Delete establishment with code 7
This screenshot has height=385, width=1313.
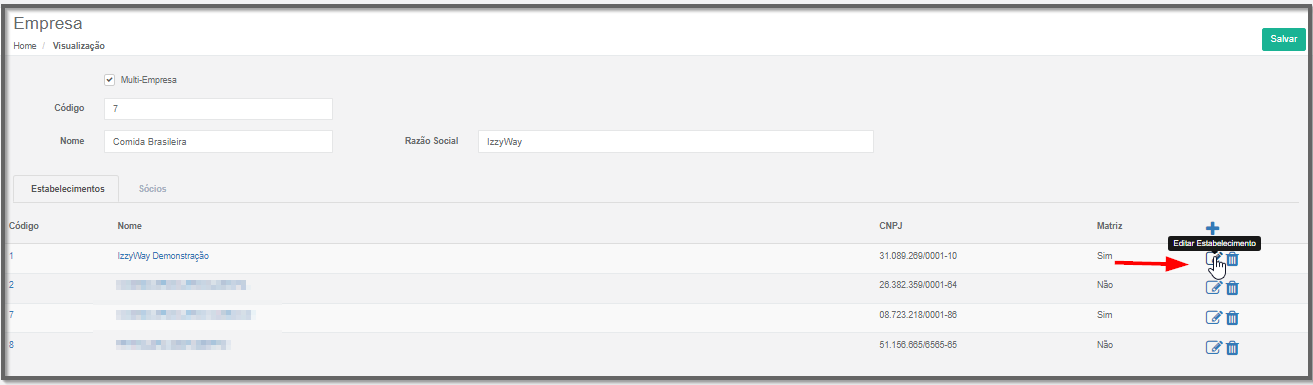[1232, 318]
